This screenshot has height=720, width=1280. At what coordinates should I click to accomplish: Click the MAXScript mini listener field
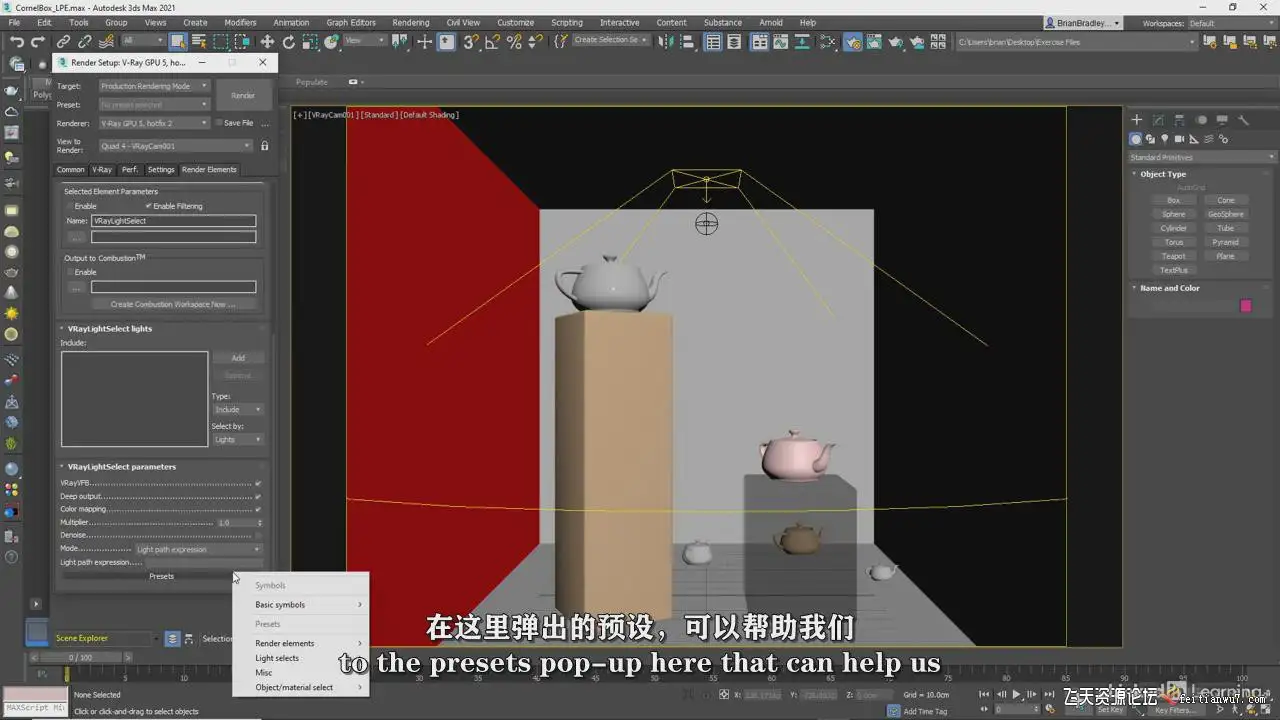coord(35,708)
